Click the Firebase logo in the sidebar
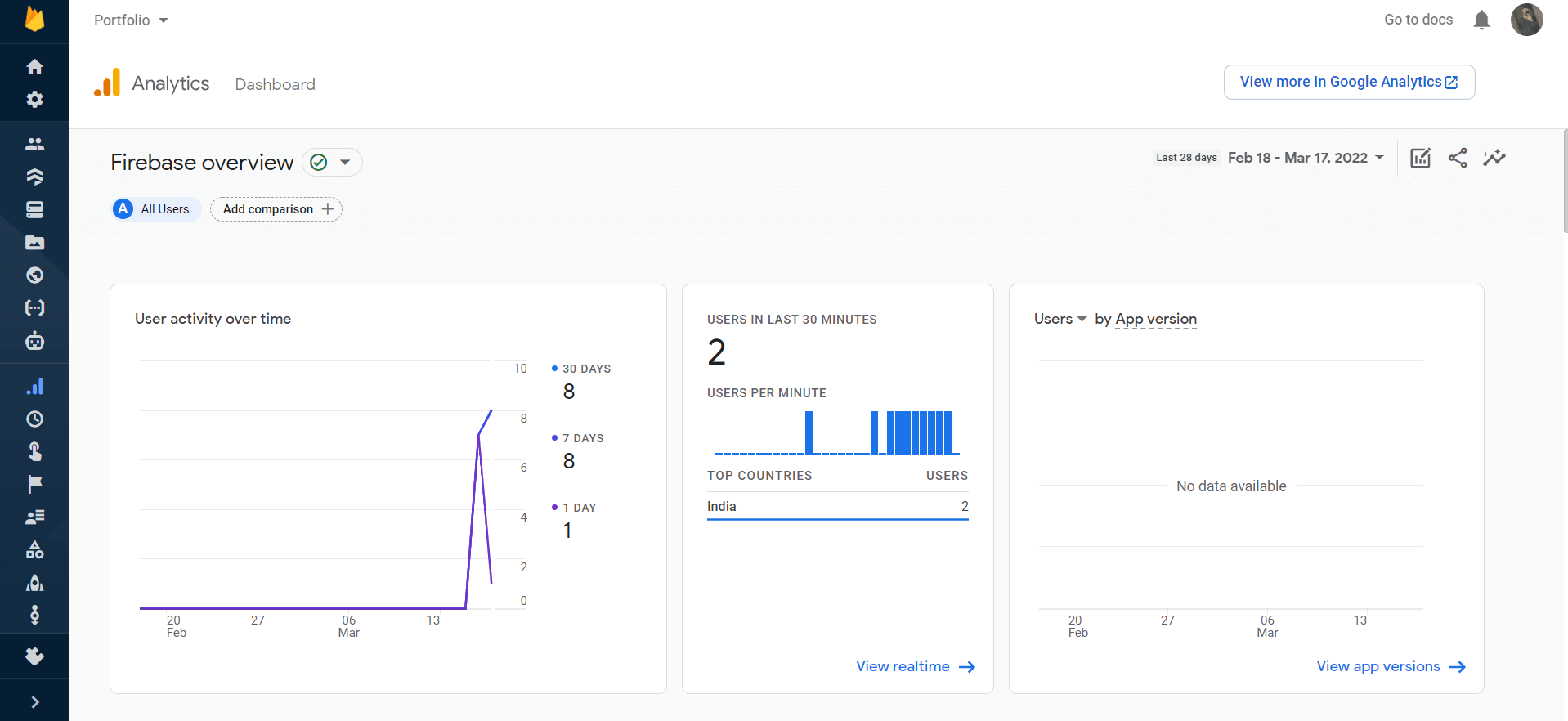This screenshot has height=721, width=1568. coord(34,18)
